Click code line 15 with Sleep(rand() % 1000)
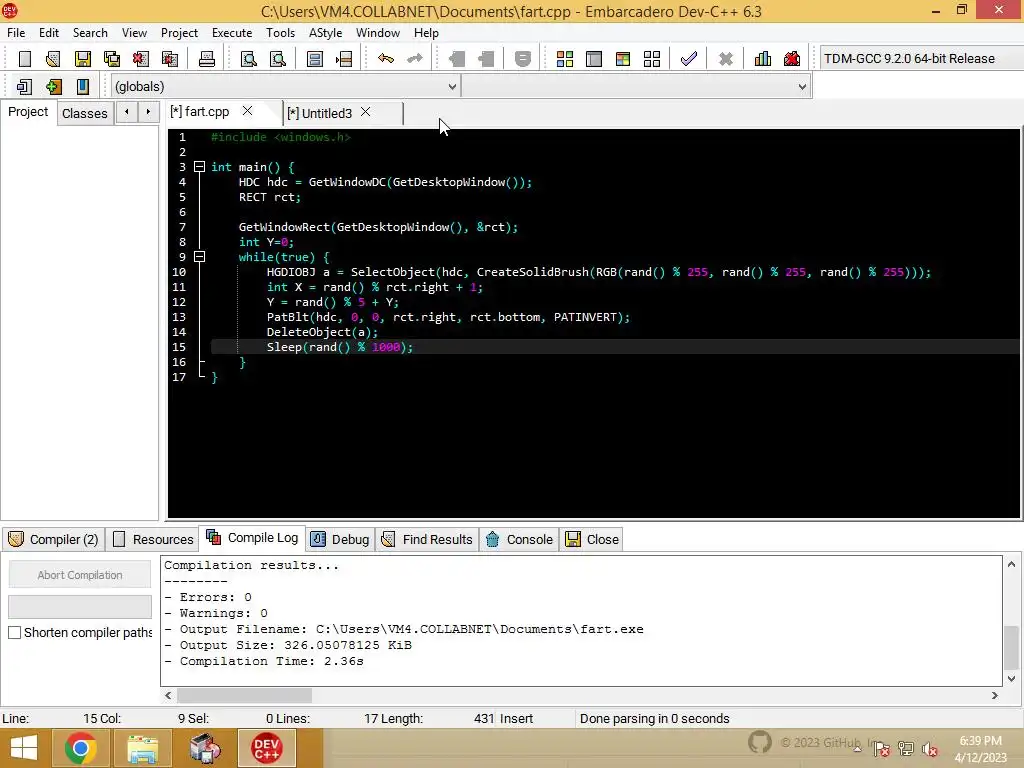The height and width of the screenshot is (768, 1024). (614, 347)
